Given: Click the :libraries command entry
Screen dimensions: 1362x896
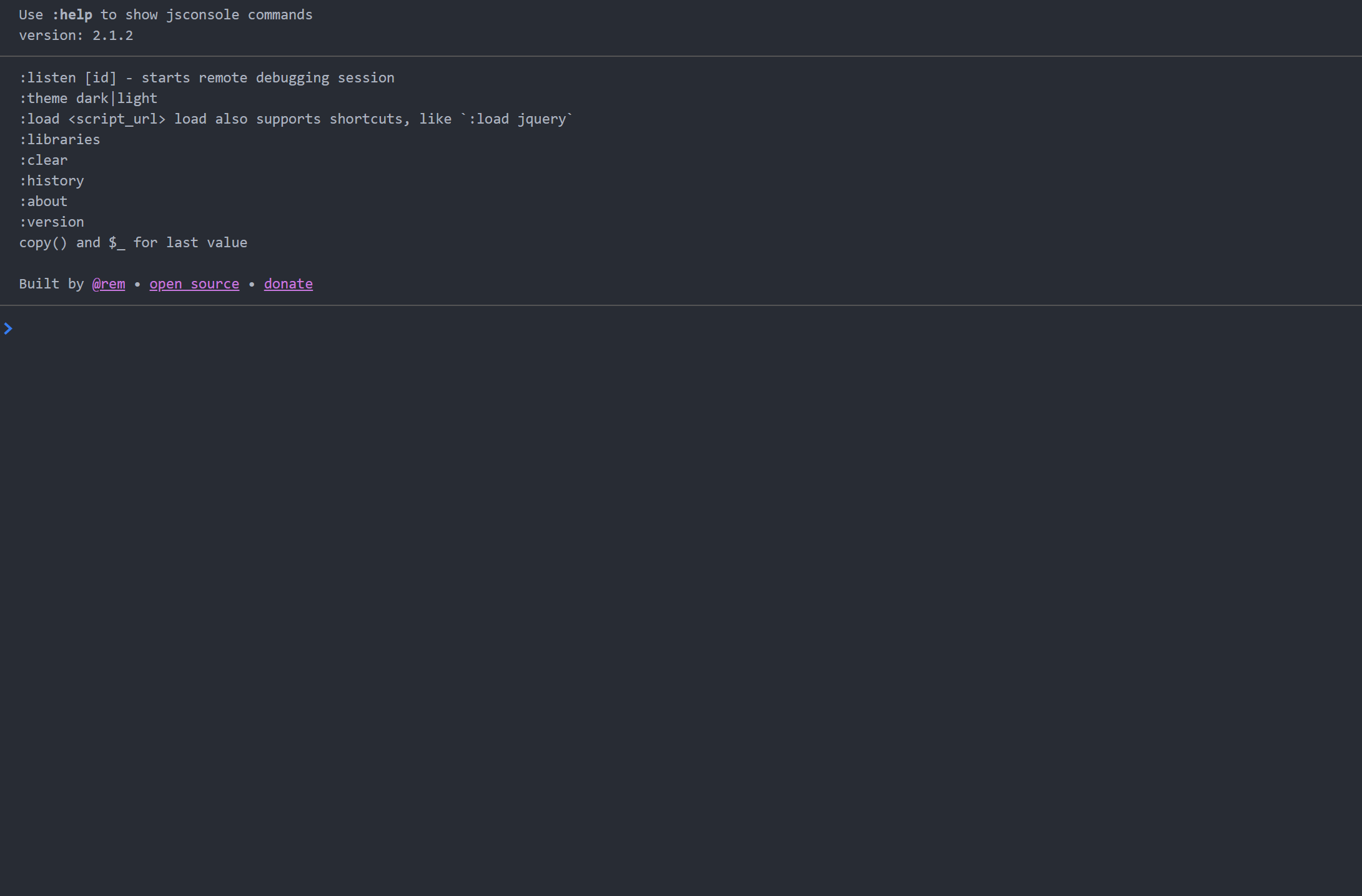Looking at the screenshot, I should pyautogui.click(x=59, y=139).
